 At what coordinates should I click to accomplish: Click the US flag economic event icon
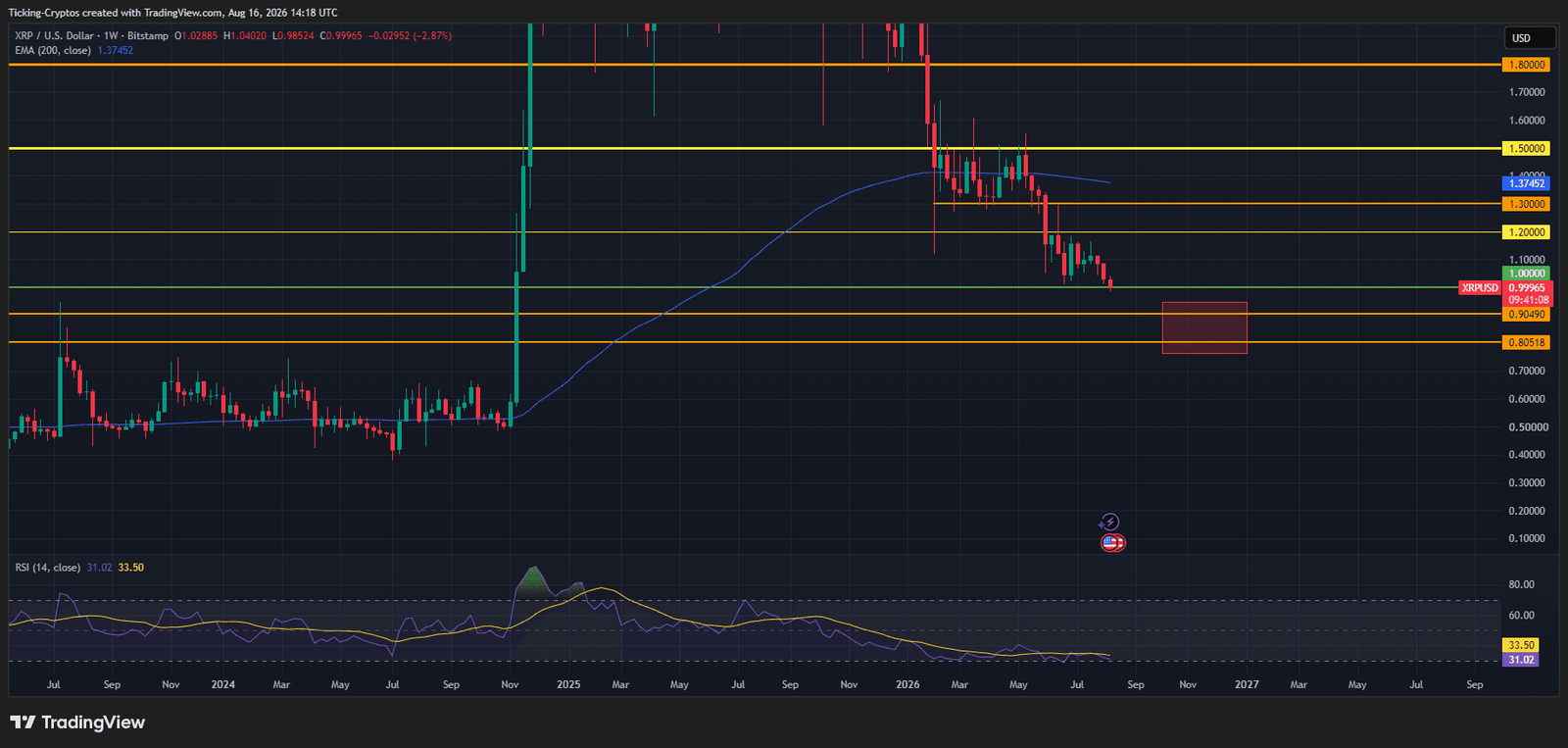coord(1111,542)
